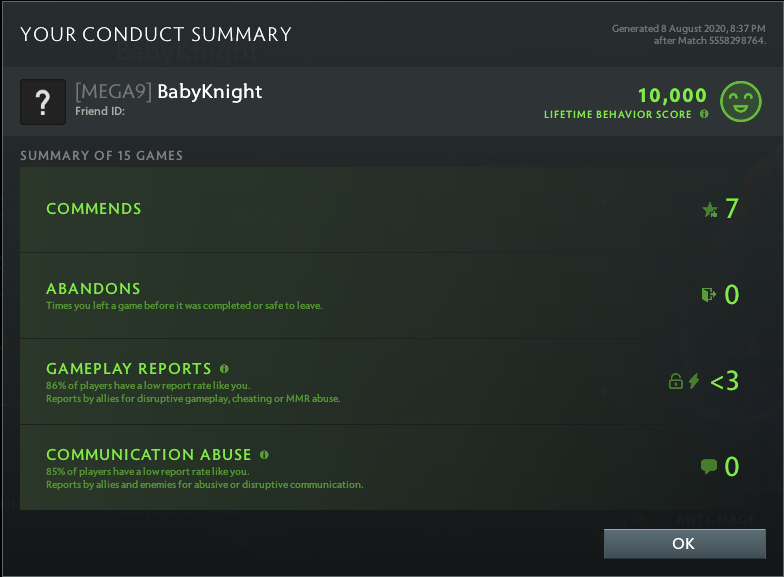Click the OK button

point(684,543)
